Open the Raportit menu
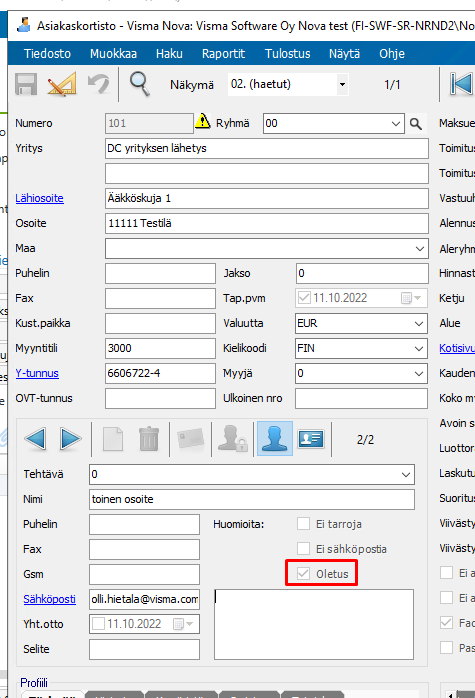The height and width of the screenshot is (698, 475). tap(223, 53)
